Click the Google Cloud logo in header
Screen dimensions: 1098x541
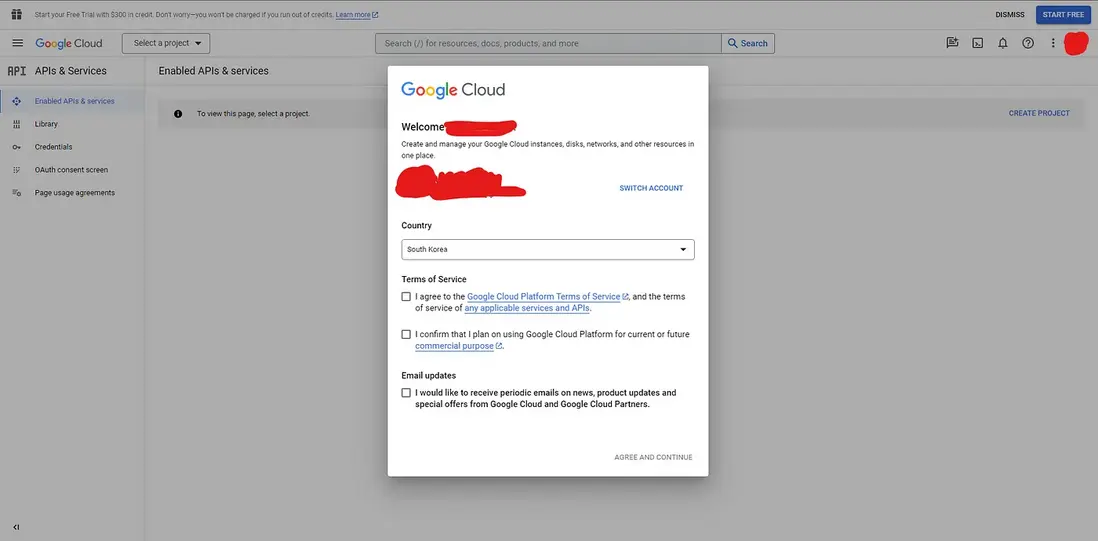(x=69, y=43)
